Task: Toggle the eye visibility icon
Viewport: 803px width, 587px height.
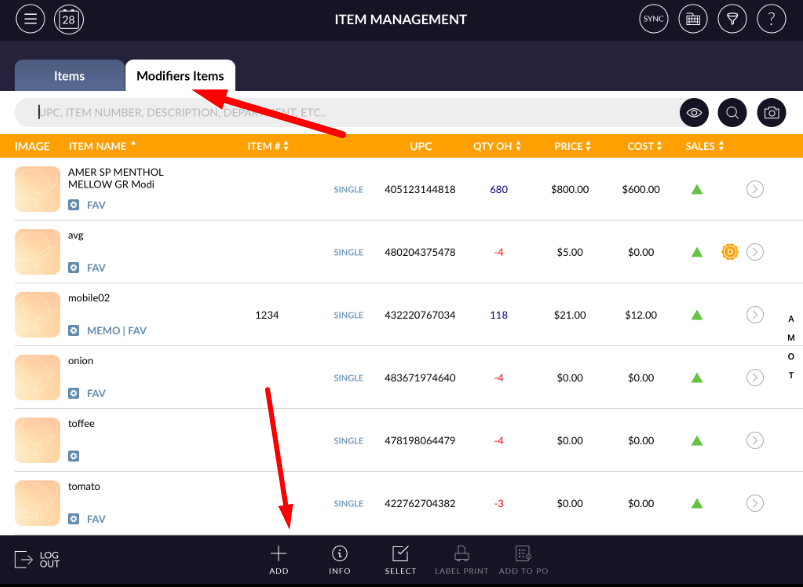Action: tap(694, 113)
